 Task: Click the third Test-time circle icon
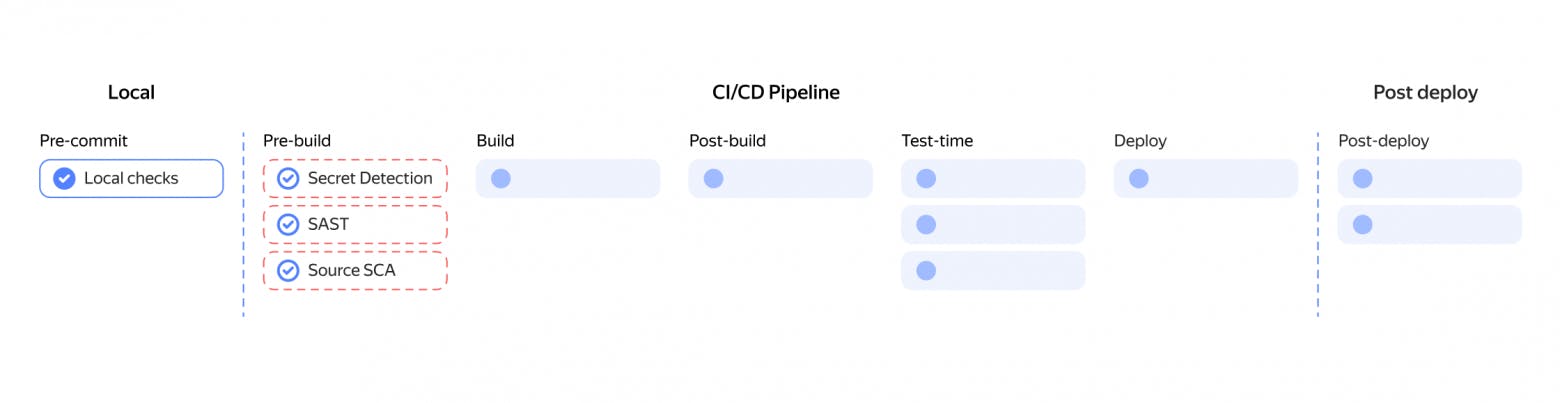(926, 271)
